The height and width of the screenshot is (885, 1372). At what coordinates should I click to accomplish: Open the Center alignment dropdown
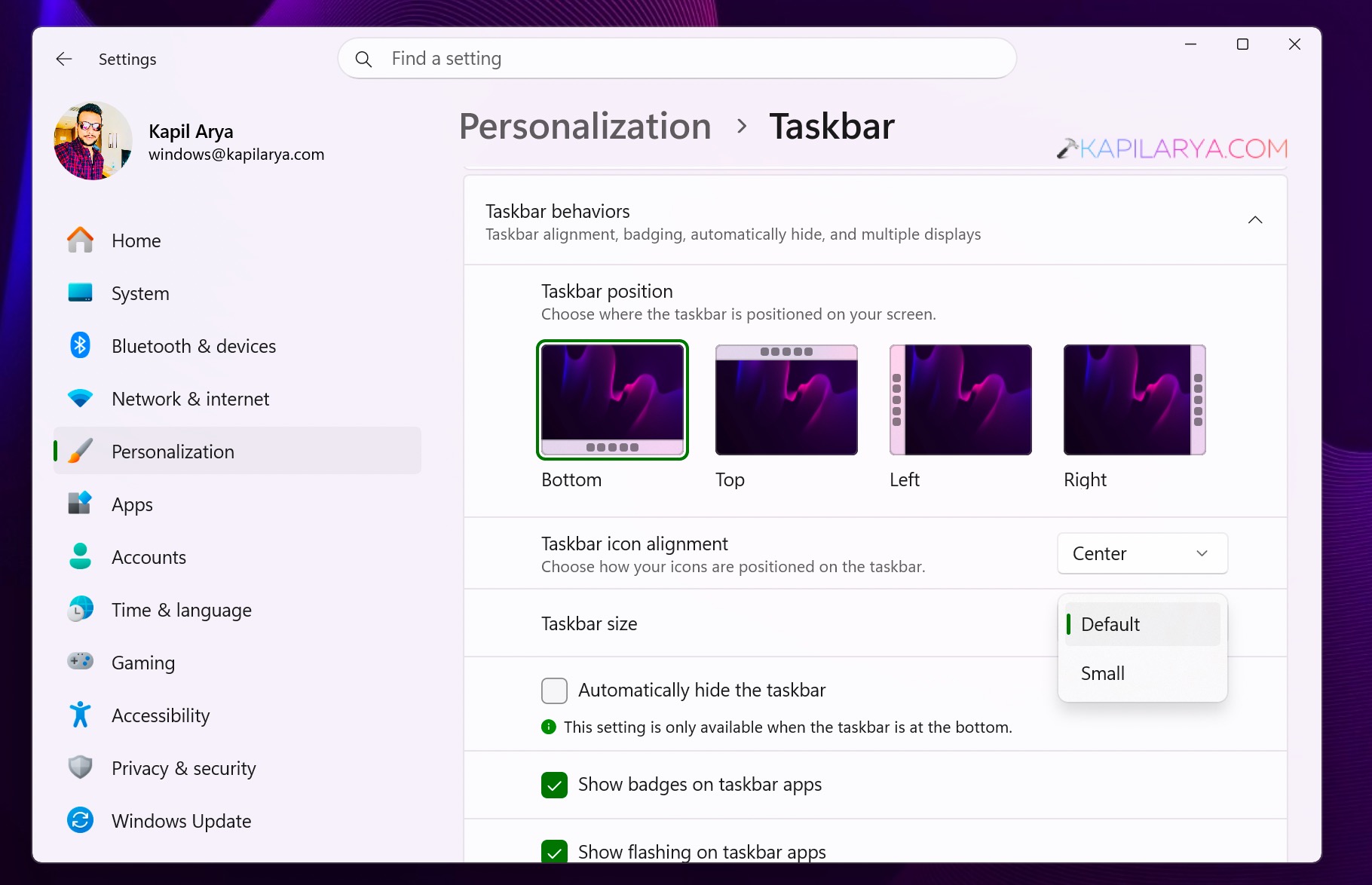(1142, 553)
